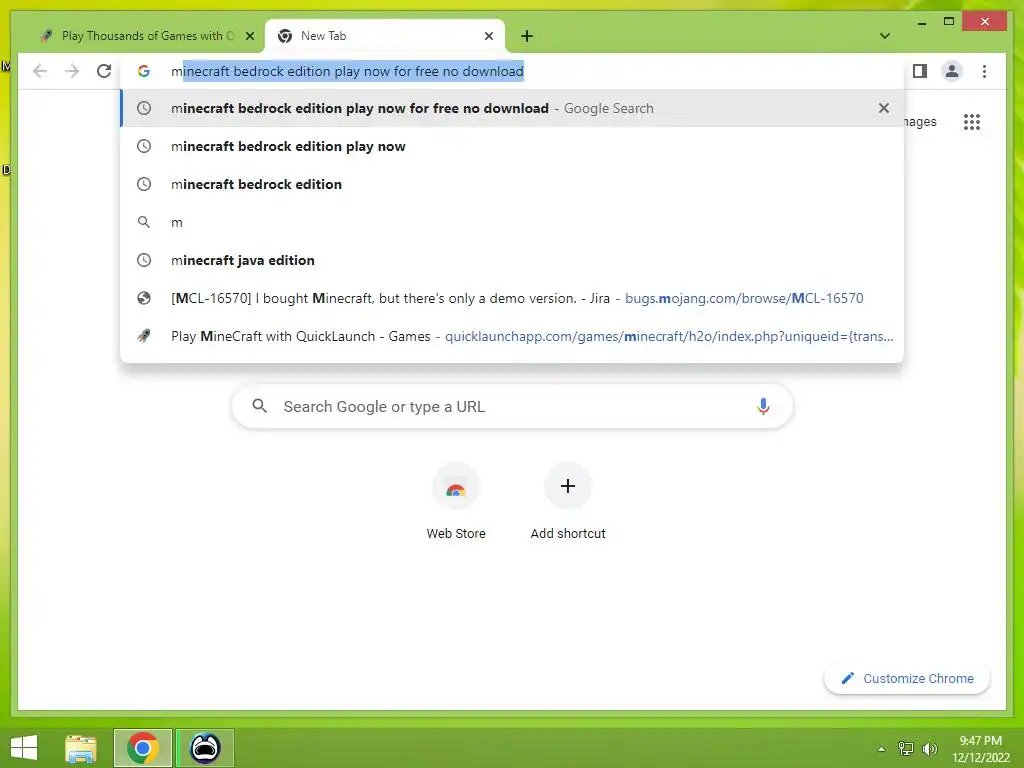
Task: Click the Google G icon in address bar
Action: pos(144,71)
